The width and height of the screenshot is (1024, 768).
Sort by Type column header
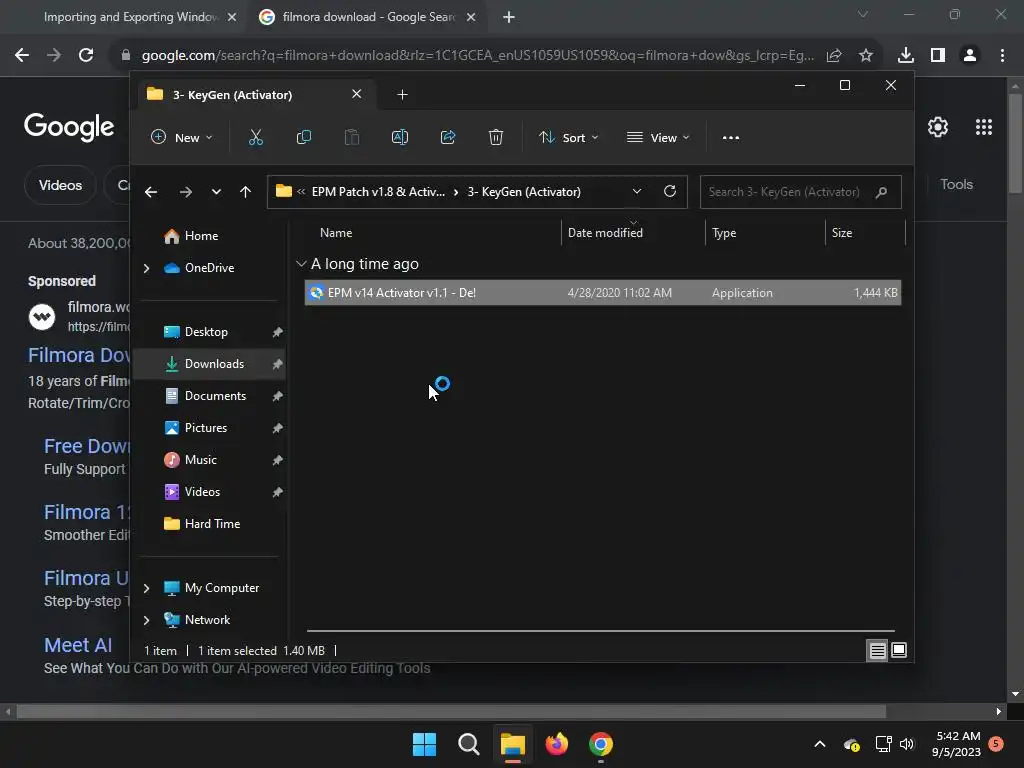(724, 233)
